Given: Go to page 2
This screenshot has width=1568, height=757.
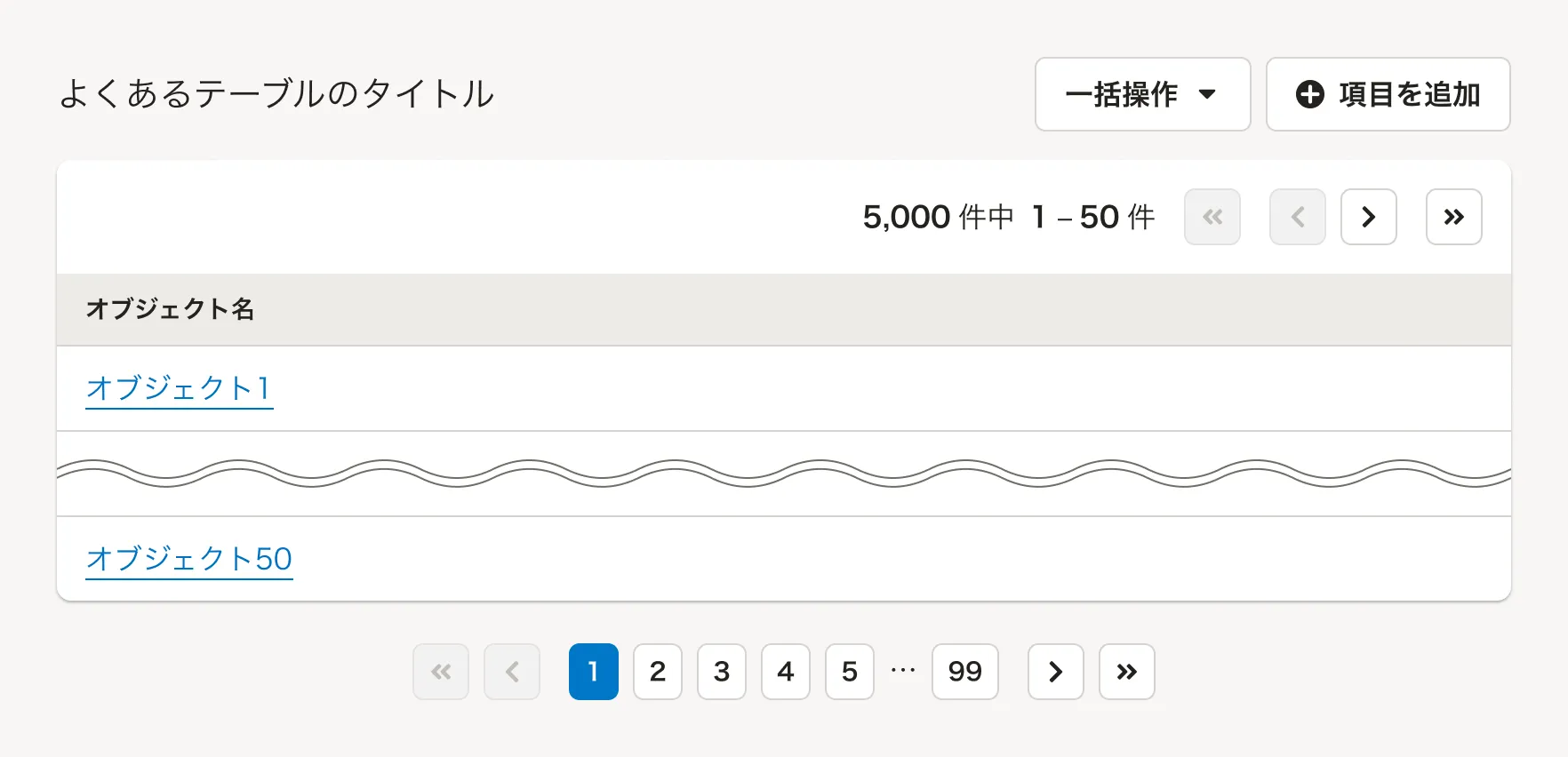Looking at the screenshot, I should [657, 672].
